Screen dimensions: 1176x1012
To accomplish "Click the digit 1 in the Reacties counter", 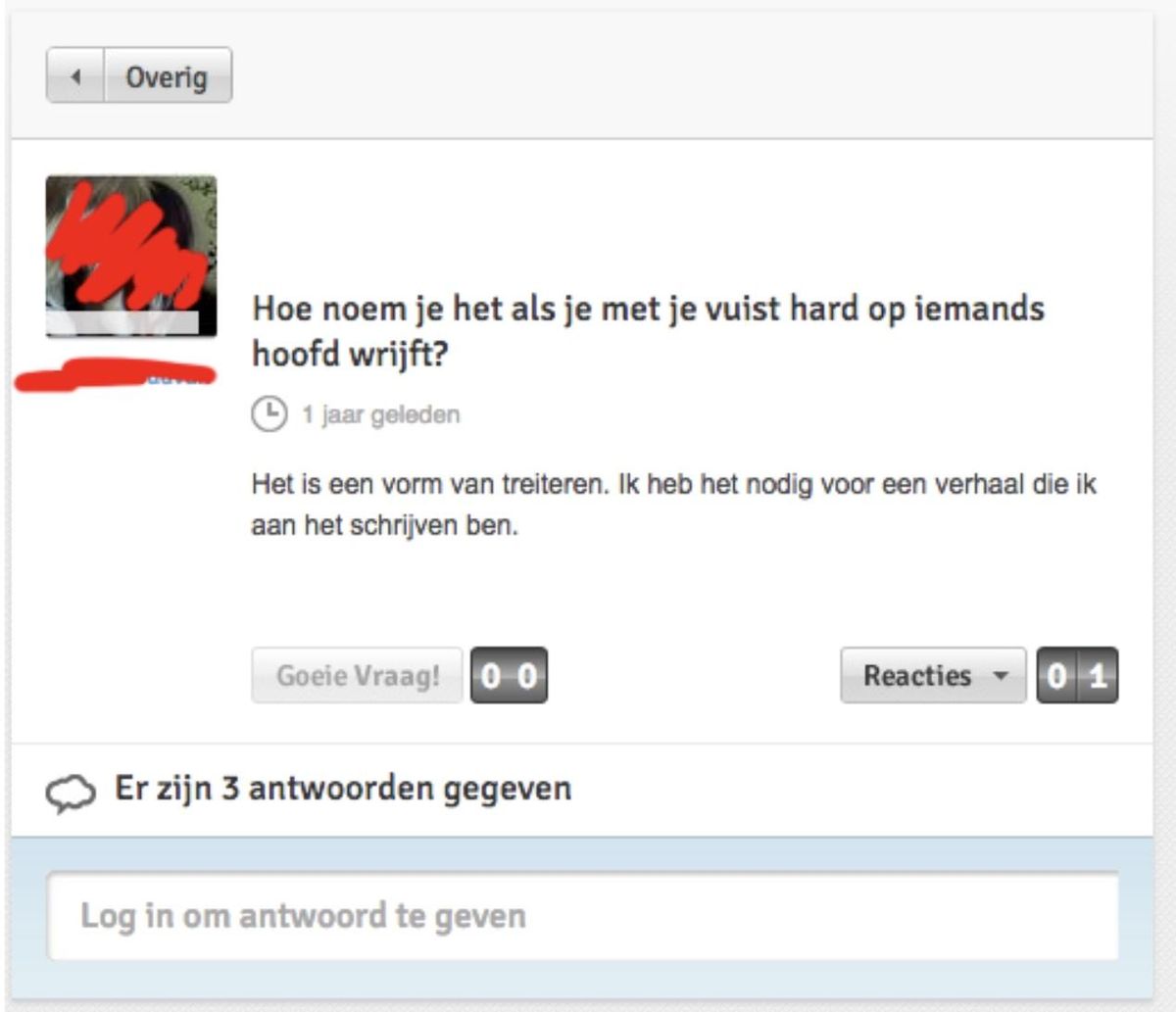I will (1098, 675).
